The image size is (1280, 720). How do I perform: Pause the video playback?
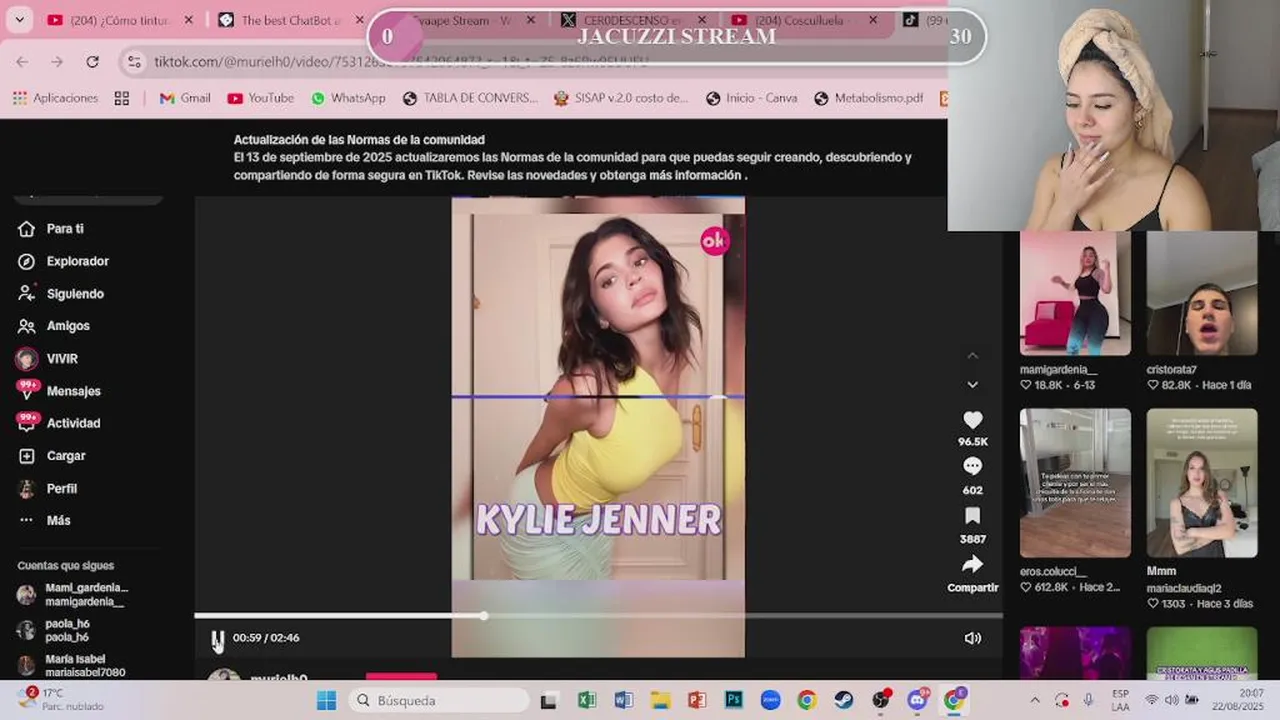click(x=217, y=638)
